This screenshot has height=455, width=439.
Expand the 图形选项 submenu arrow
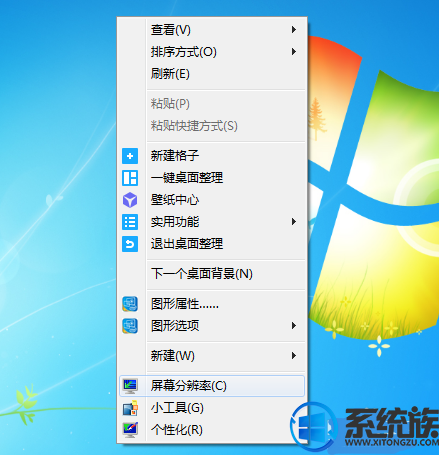pyautogui.click(x=294, y=326)
